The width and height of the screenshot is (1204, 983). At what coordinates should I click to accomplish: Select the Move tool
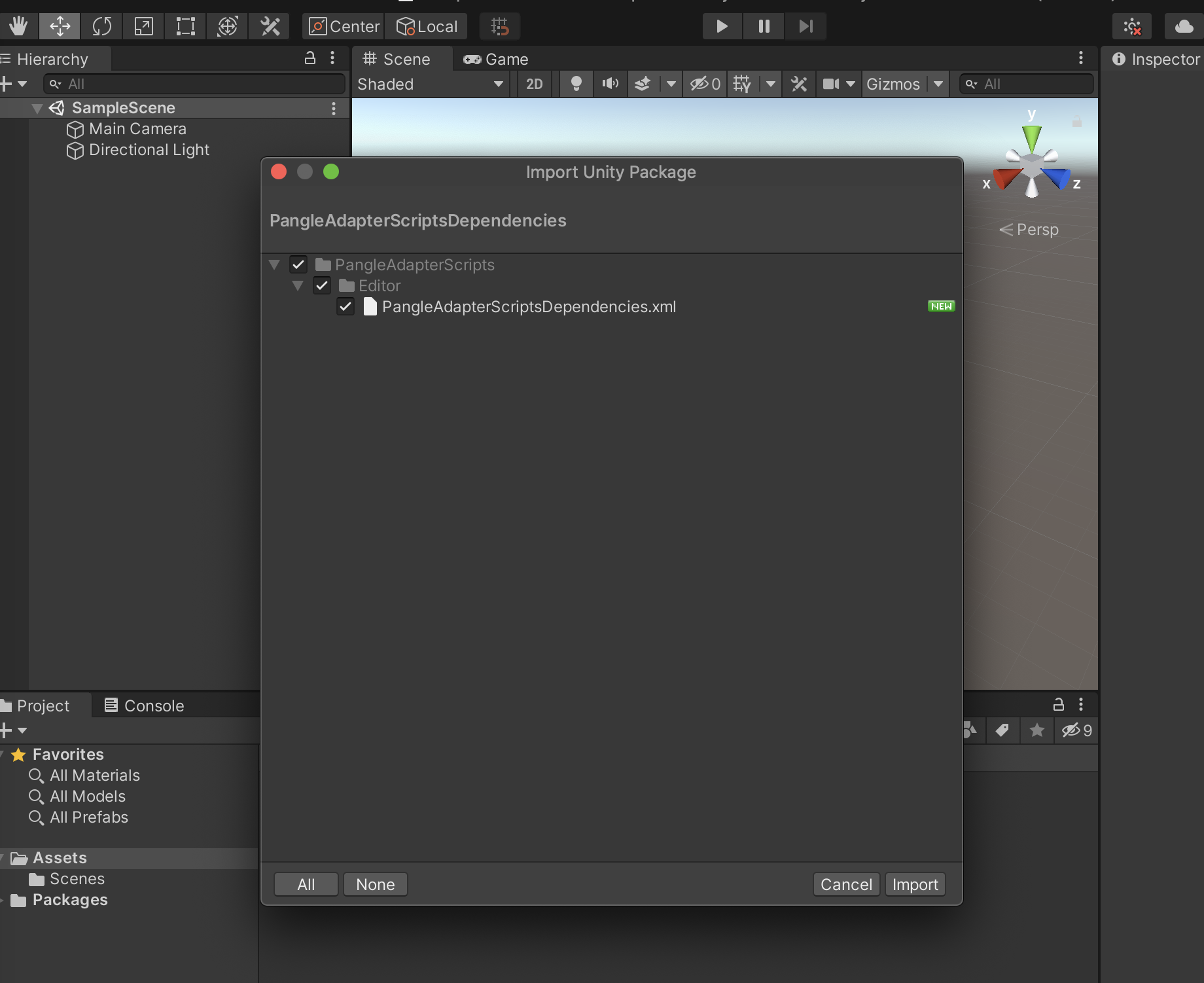click(60, 26)
